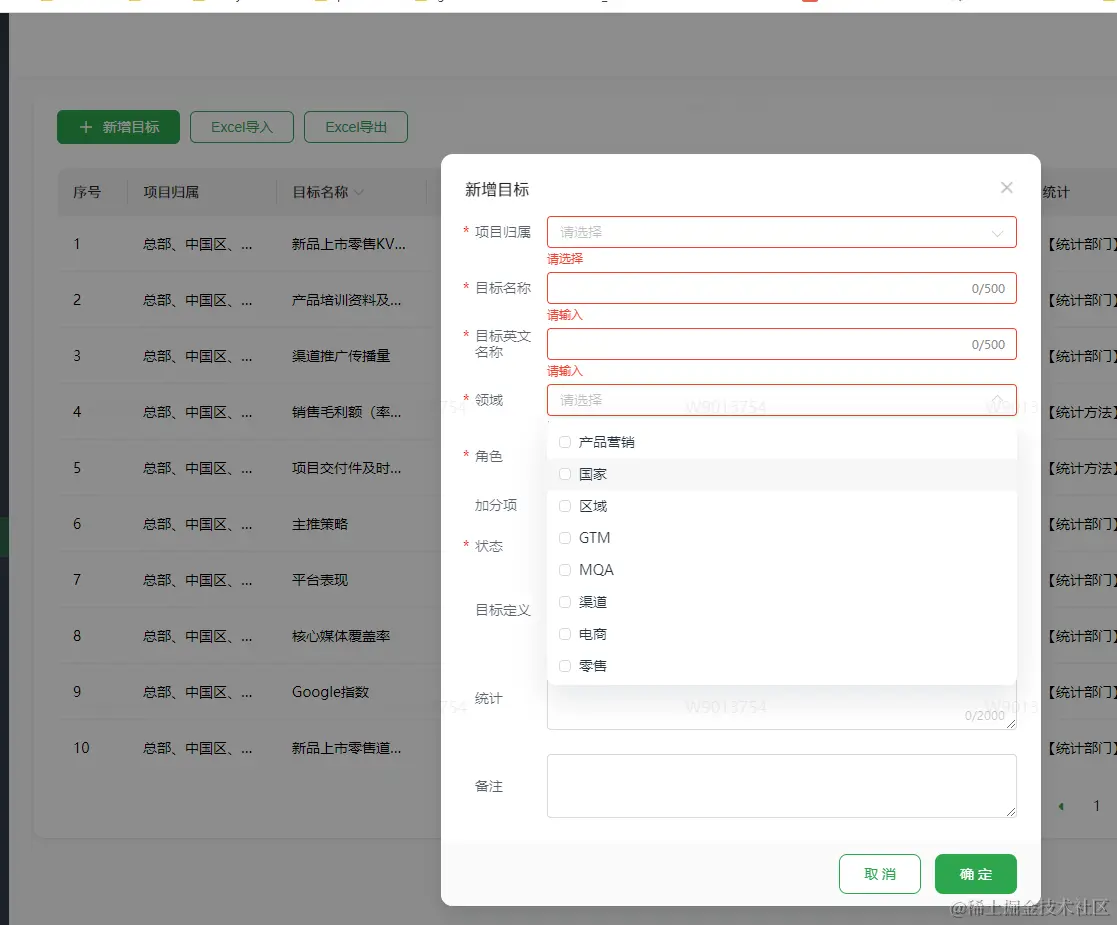Click the plus icon on 新增目标 button

point(86,127)
